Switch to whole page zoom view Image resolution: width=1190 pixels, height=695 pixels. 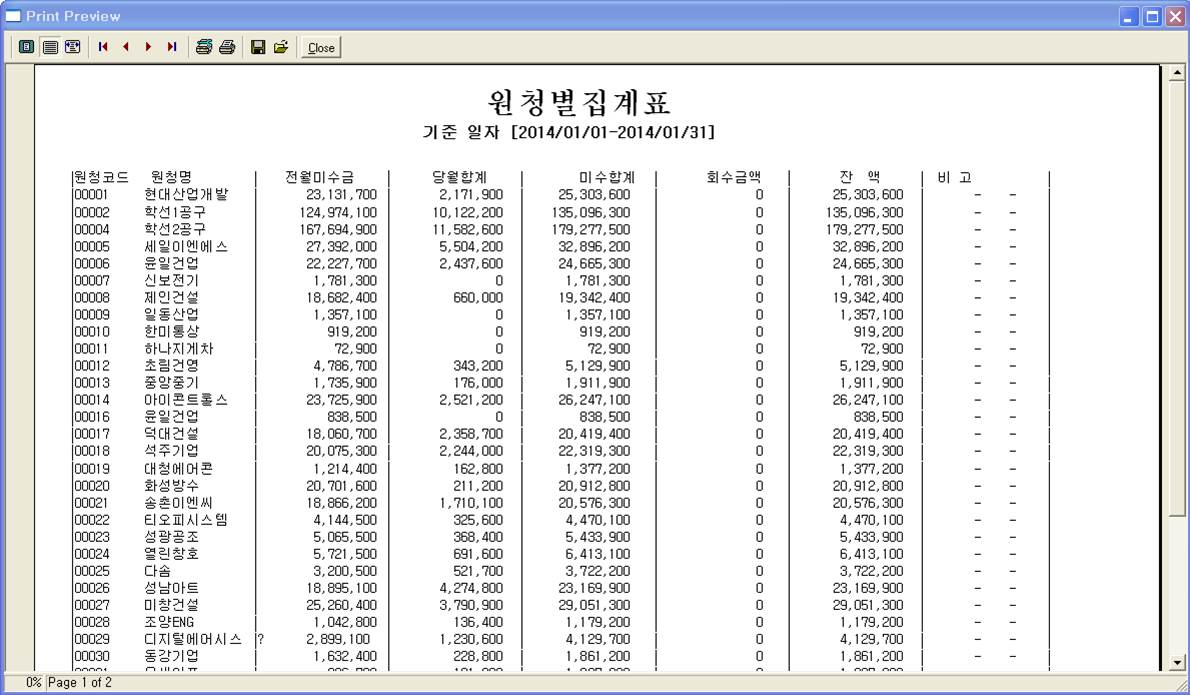click(x=27, y=47)
